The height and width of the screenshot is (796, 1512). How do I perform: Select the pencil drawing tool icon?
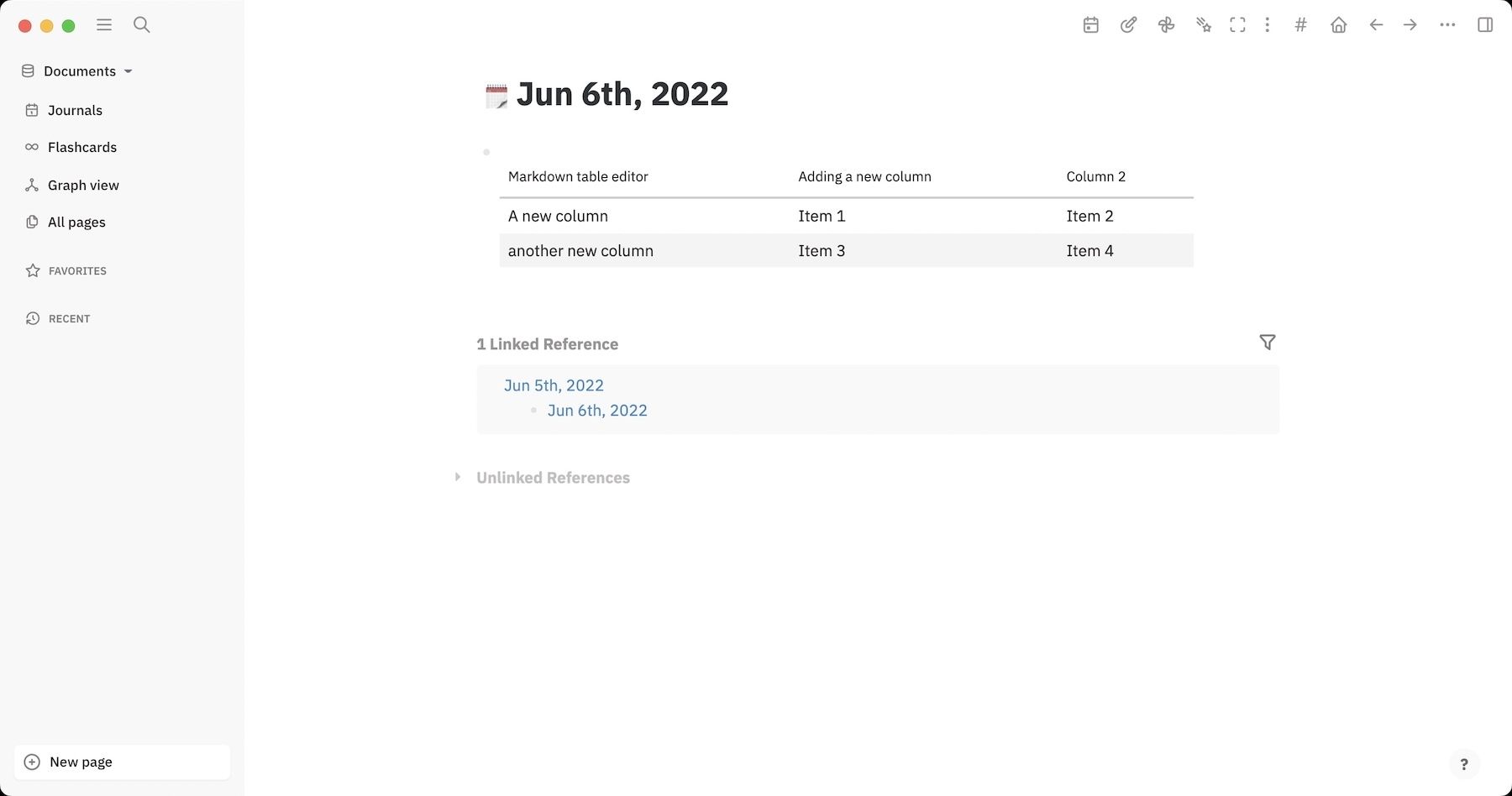[1128, 25]
